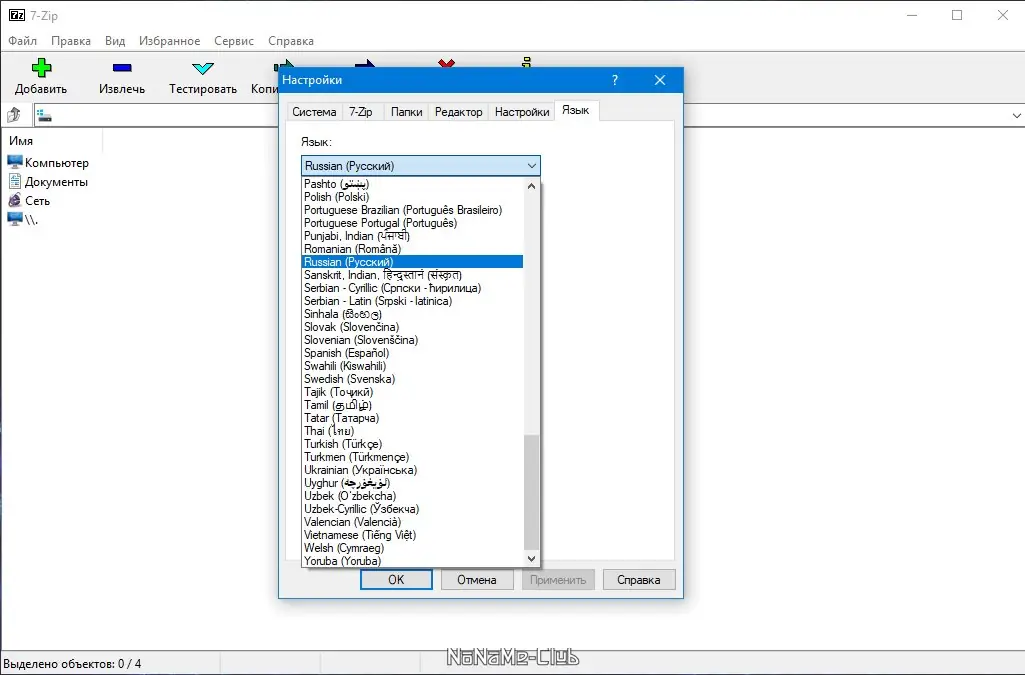Switch to the Папки tab
This screenshot has height=675, width=1025.
406,112
